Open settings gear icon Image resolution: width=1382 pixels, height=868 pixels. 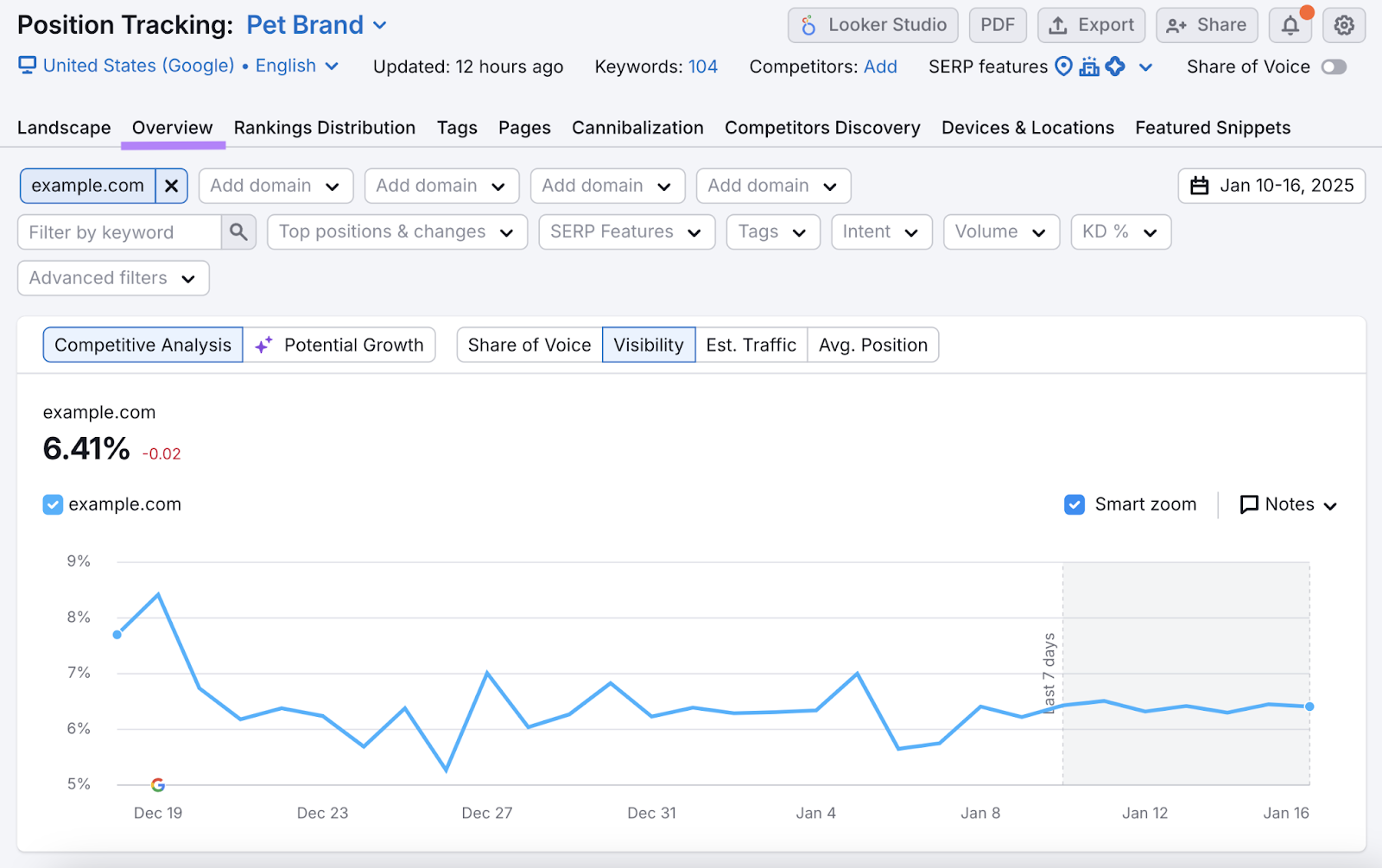(1344, 25)
